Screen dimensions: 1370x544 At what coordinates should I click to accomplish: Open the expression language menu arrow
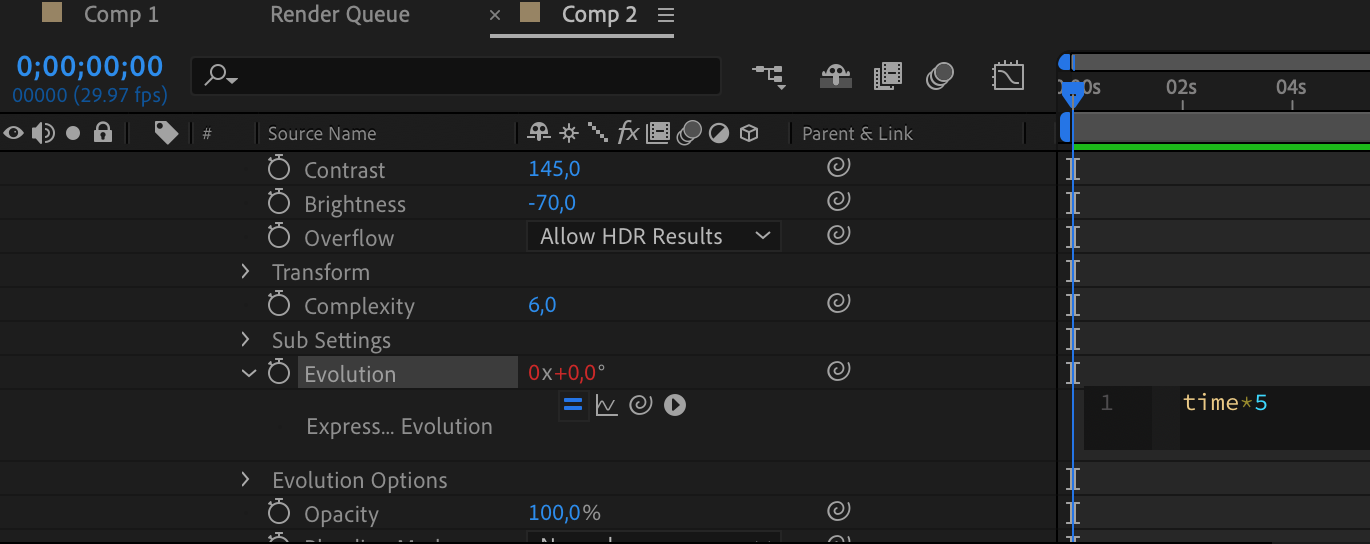675,405
